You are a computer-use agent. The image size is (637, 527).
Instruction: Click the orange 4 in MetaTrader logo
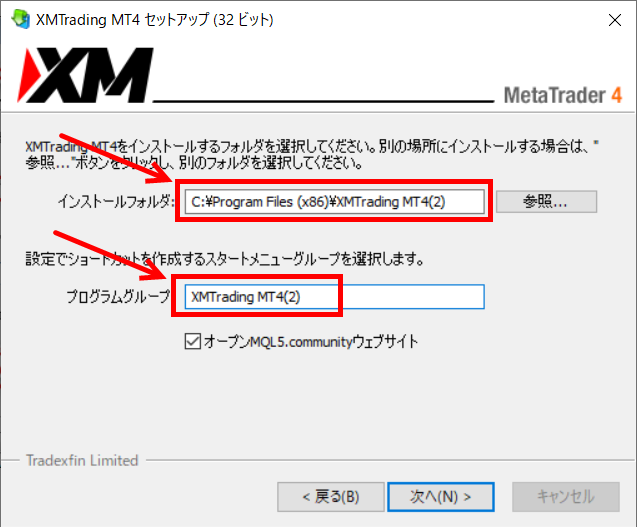click(617, 95)
